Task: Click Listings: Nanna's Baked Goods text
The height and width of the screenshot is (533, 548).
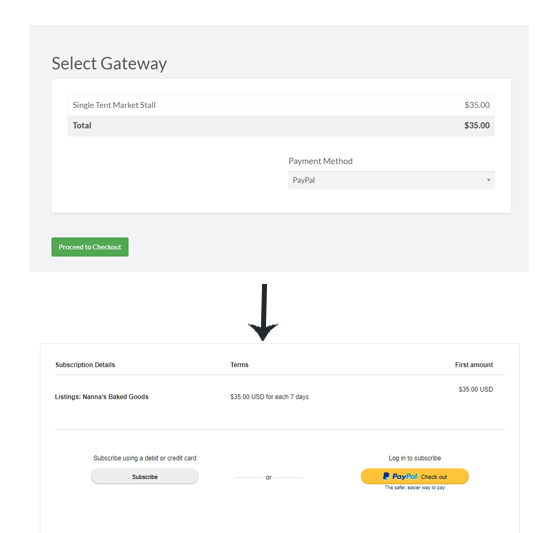Action: [102, 397]
